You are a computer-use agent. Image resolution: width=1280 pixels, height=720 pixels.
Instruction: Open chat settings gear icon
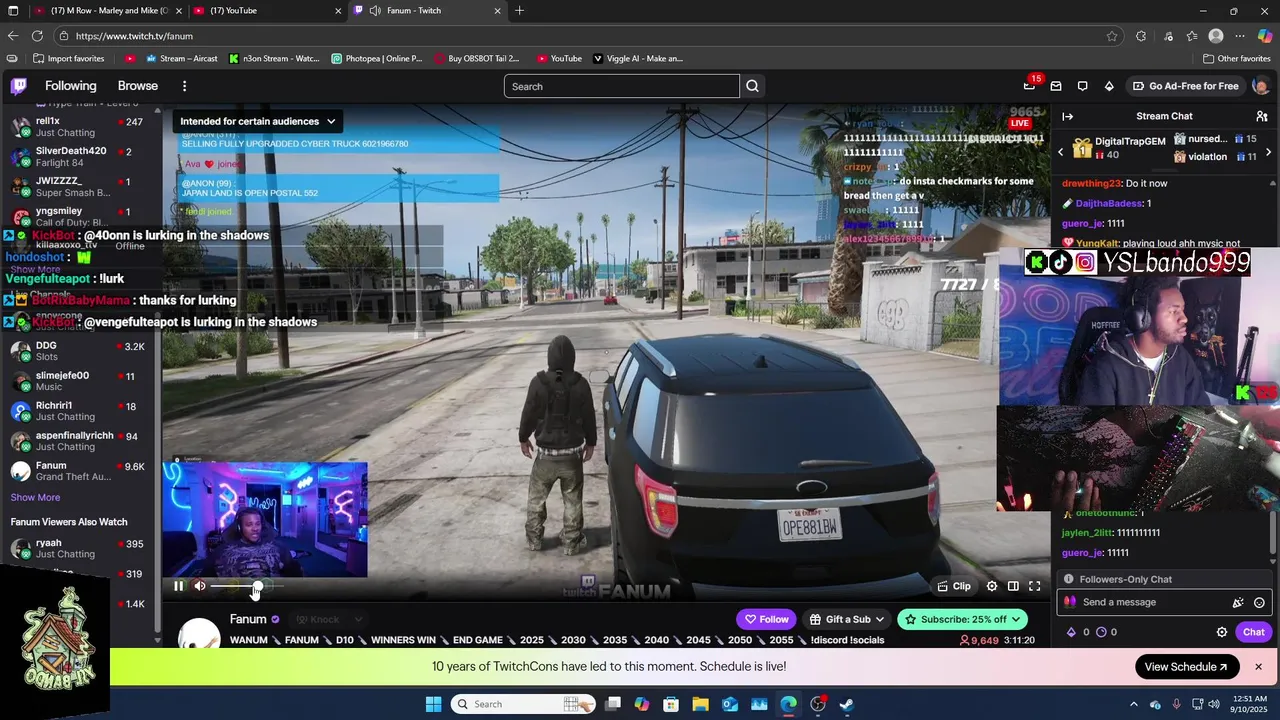1222,632
